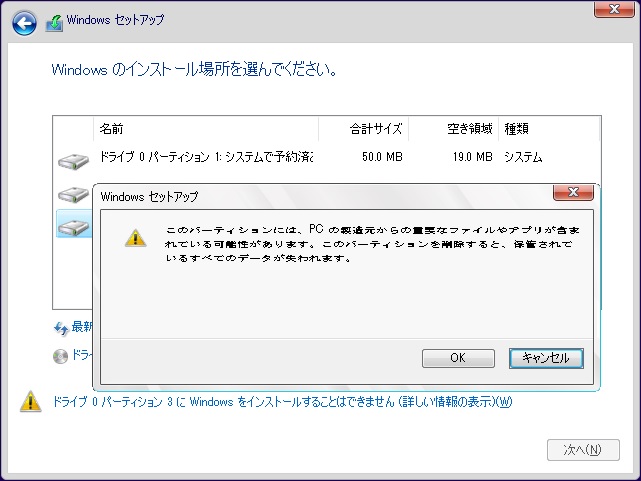Image resolution: width=641 pixels, height=481 pixels.
Task: Click the refresh arrows icon below the list
Action: [61, 329]
